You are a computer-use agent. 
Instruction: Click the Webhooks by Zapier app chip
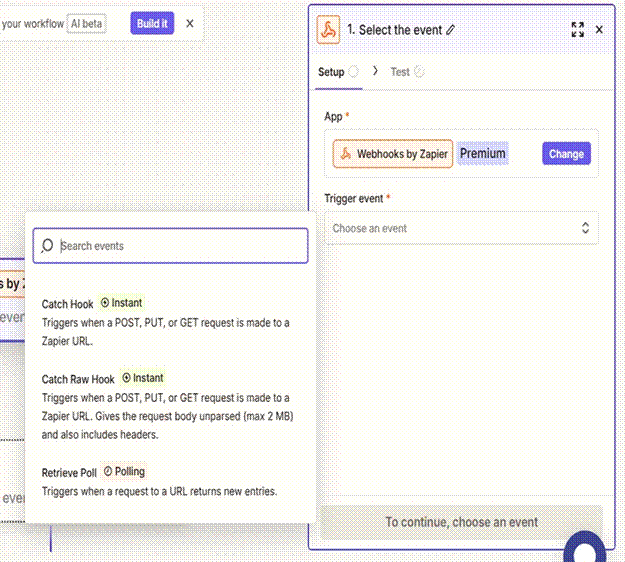393,154
